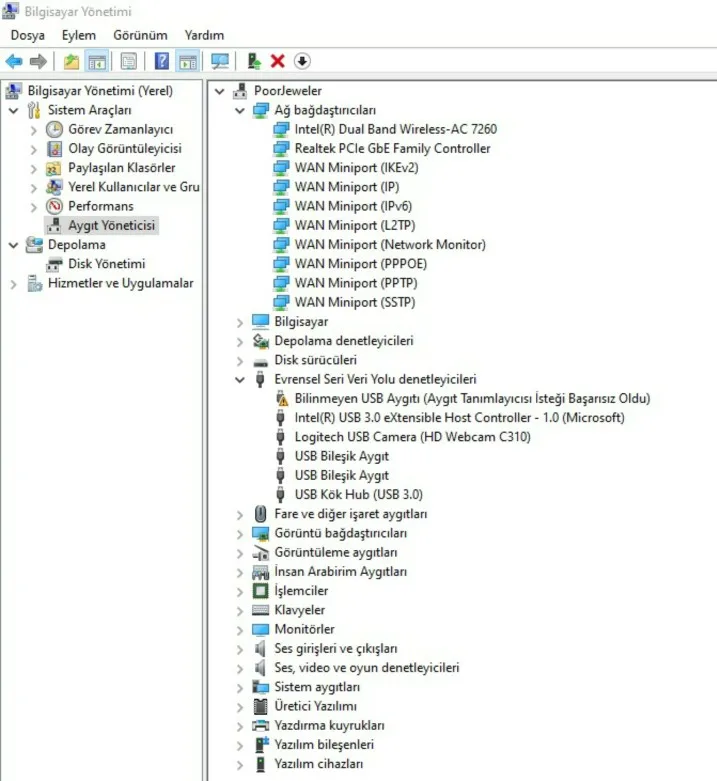This screenshot has height=781, width=717.
Task: Select Intel(R) Dual Band Wireless-AC 7260
Action: (395, 129)
